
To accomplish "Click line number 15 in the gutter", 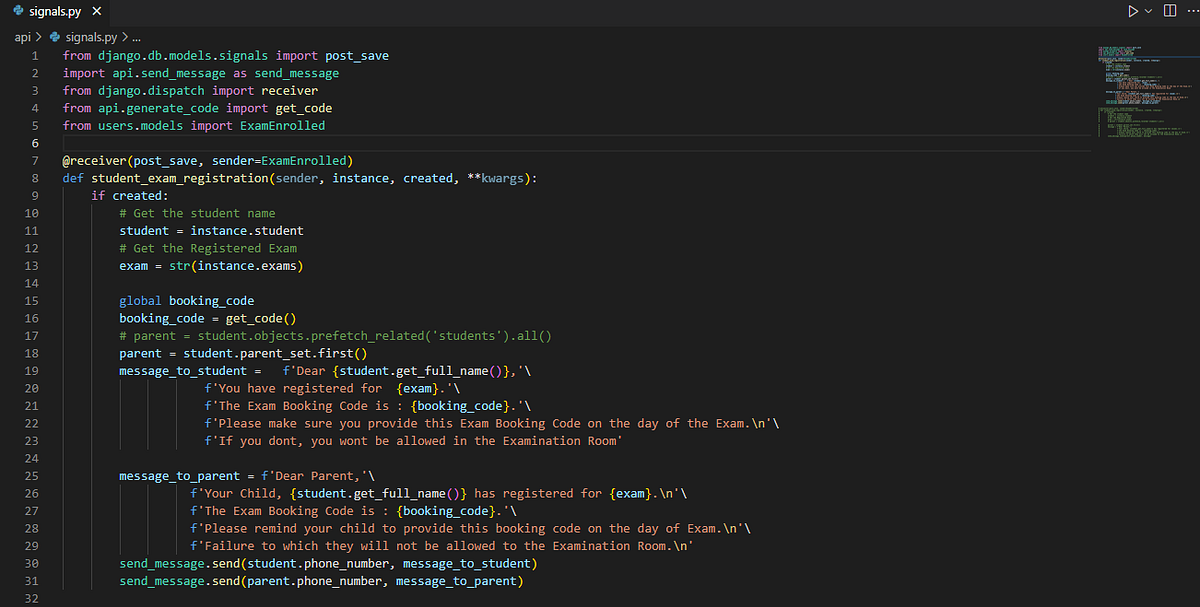I will point(31,300).
